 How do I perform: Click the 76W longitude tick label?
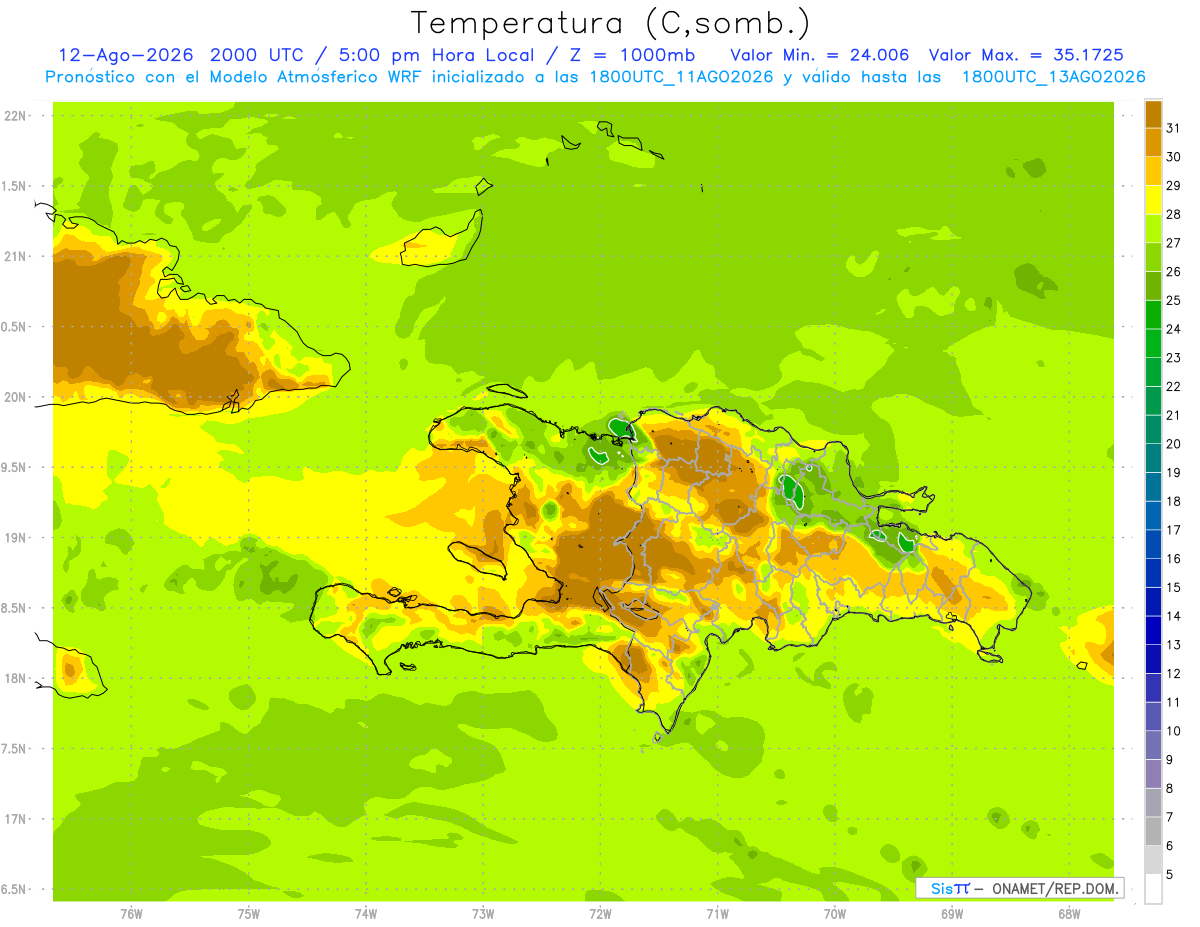tap(131, 913)
